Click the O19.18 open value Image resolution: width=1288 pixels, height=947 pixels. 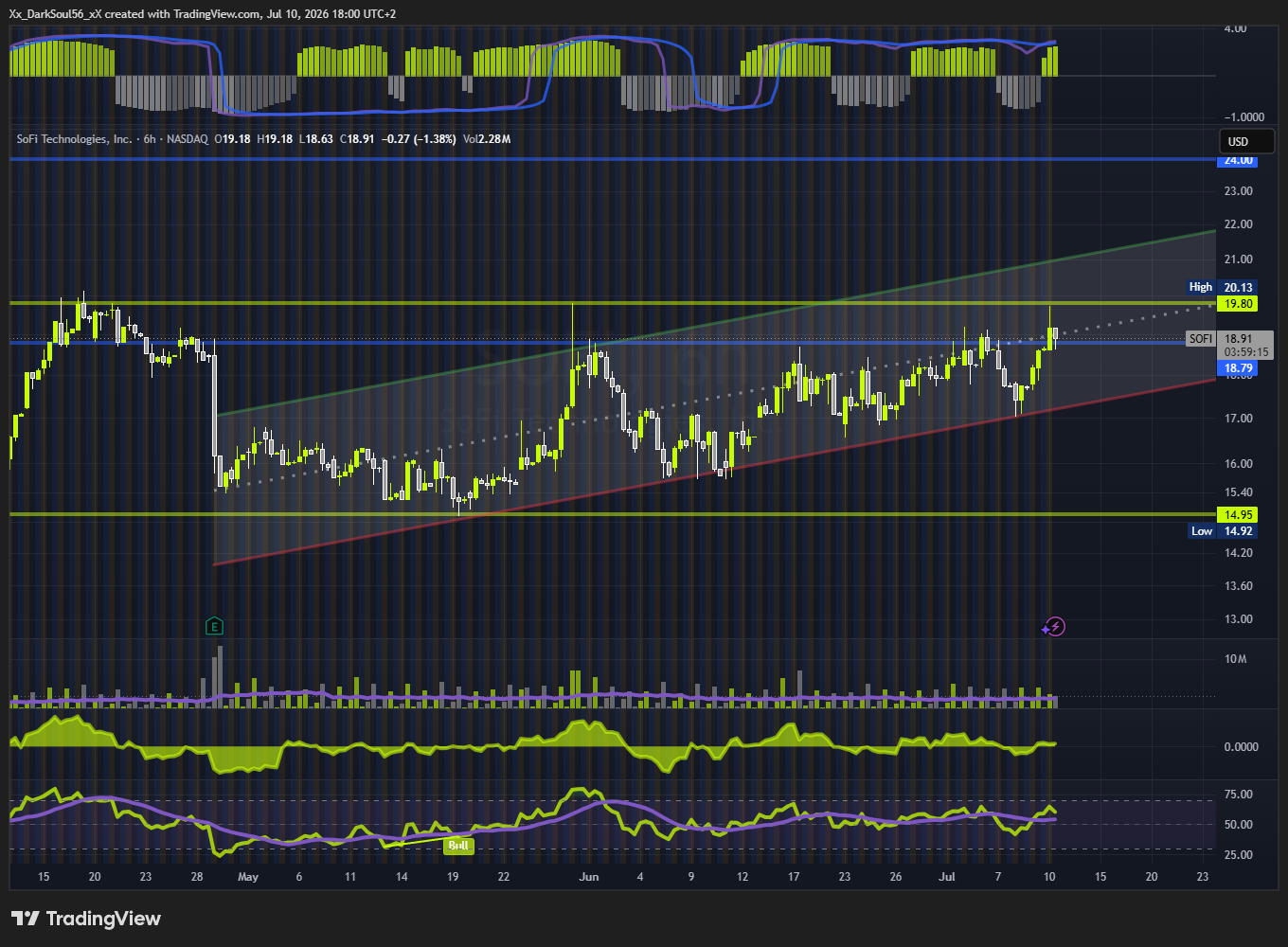[232, 139]
